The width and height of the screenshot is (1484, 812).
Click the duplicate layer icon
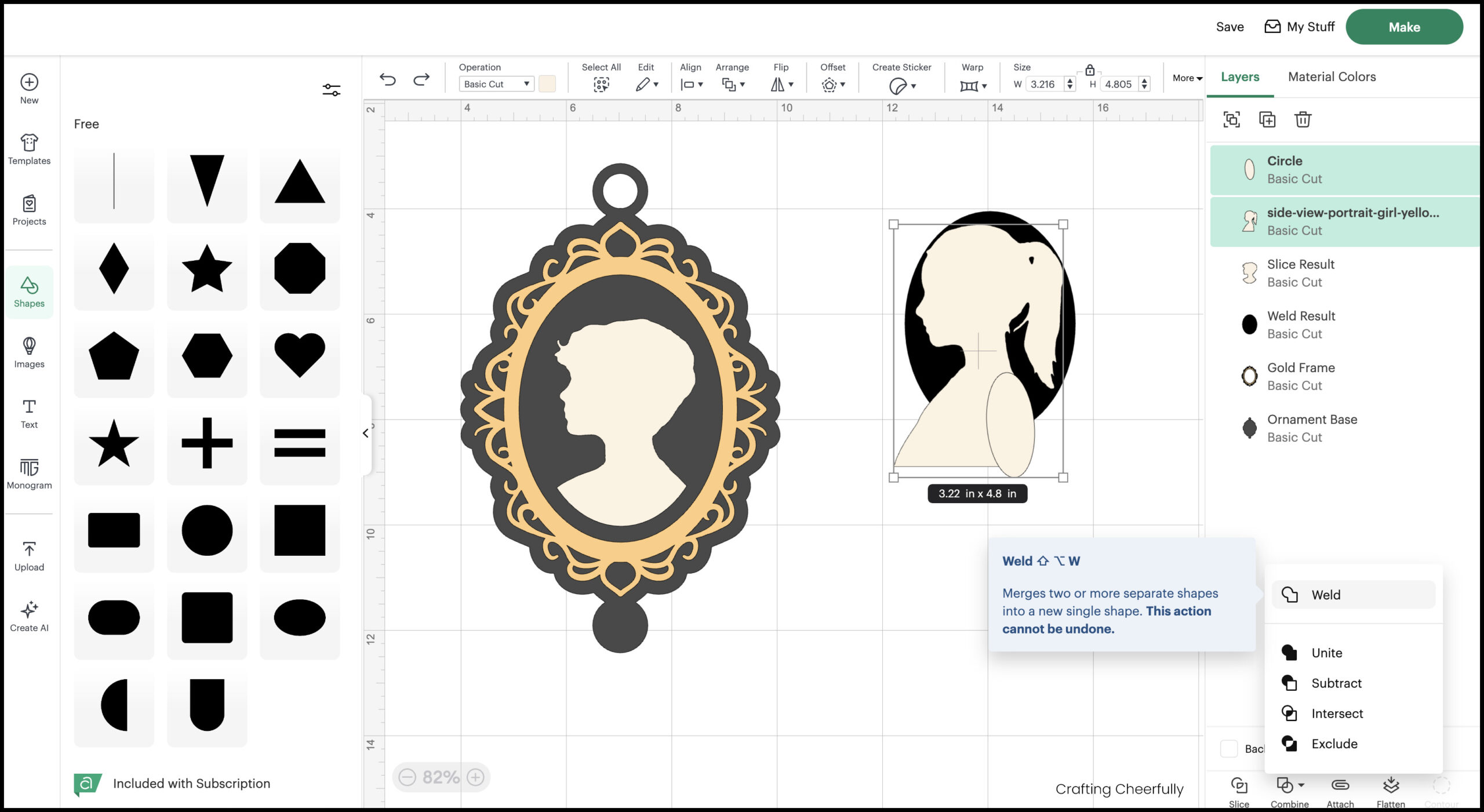1268,119
